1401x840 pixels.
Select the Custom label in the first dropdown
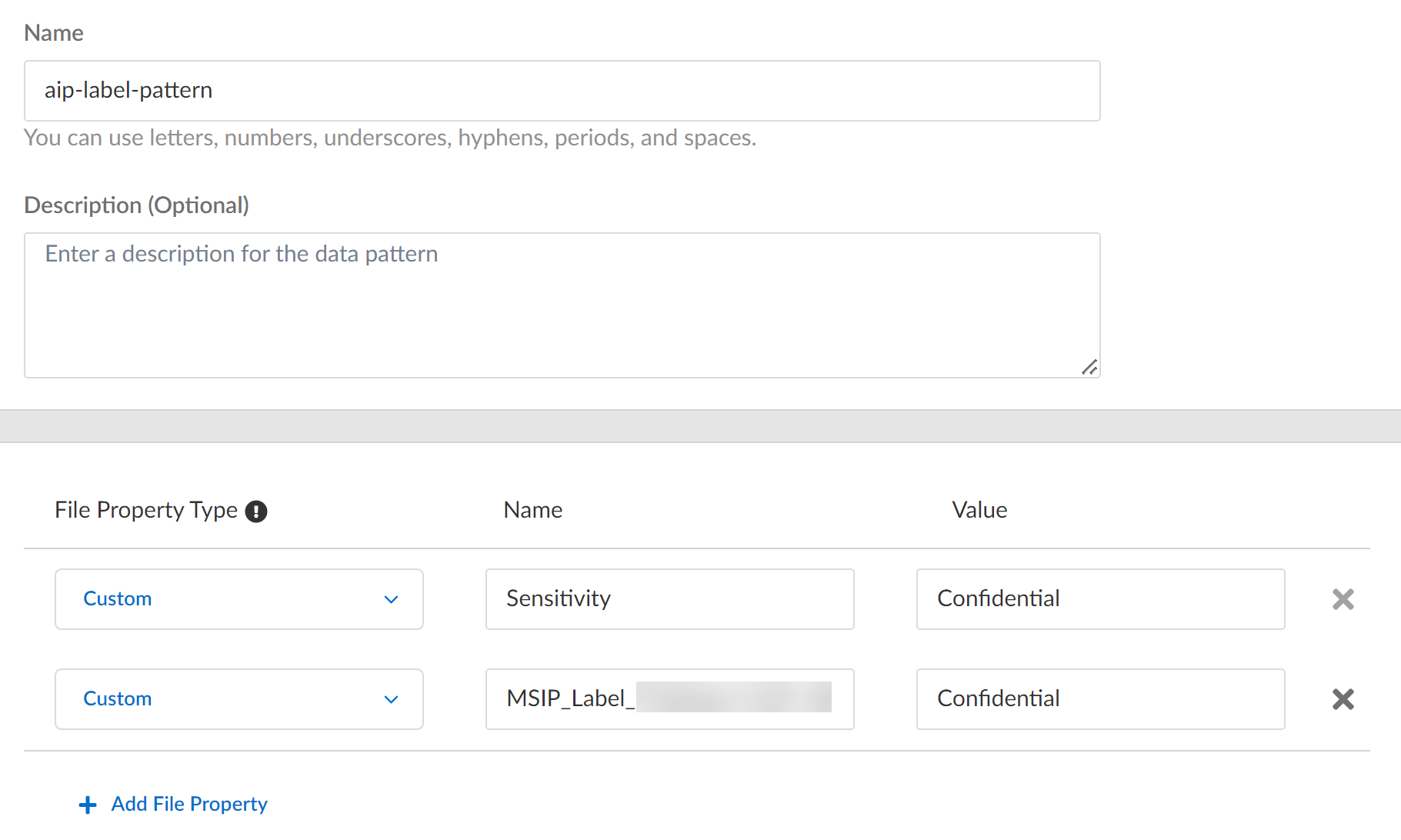117,599
